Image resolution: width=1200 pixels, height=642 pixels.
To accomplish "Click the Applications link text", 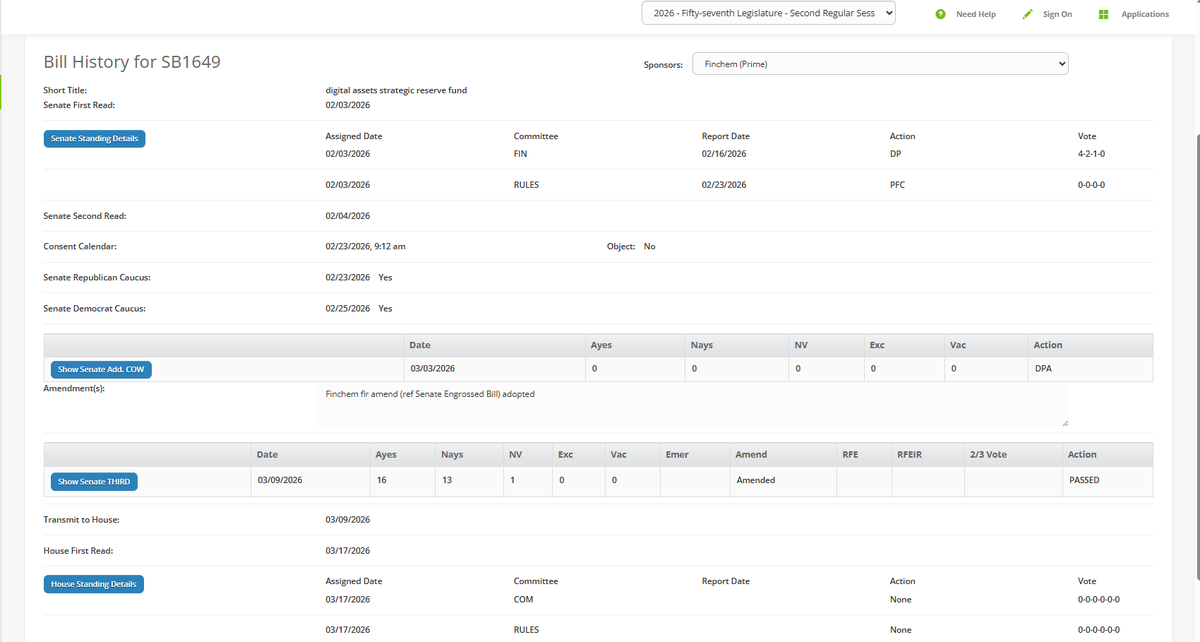I will pyautogui.click(x=1145, y=14).
